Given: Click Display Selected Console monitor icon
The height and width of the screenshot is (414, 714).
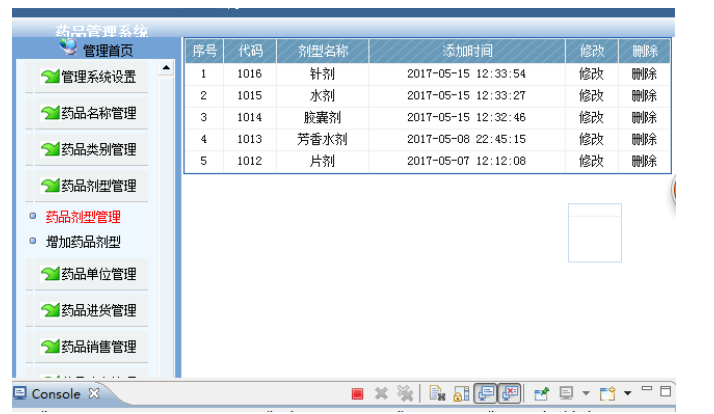Looking at the screenshot, I should click(x=566, y=394).
